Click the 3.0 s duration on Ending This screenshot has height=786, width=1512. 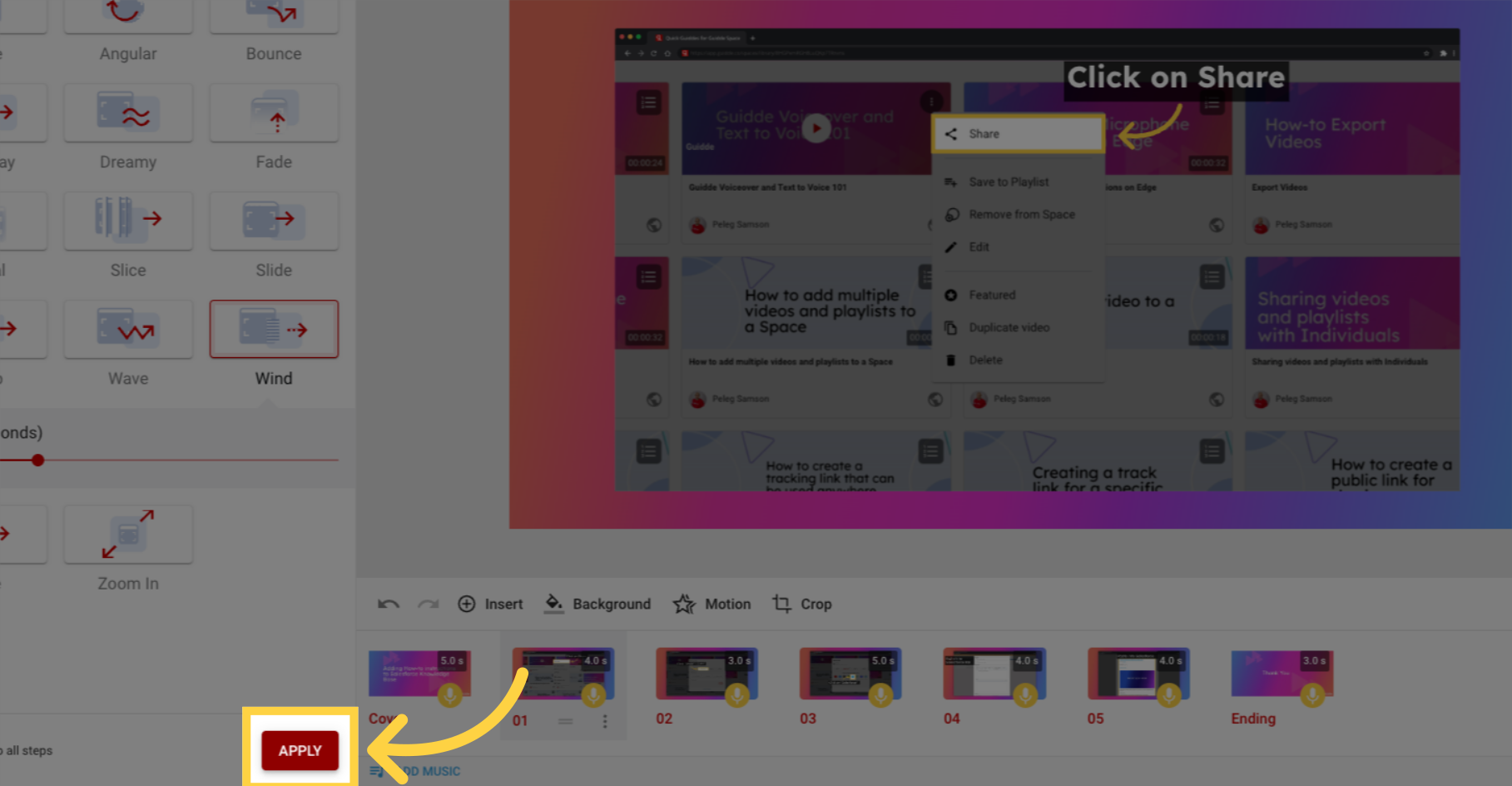point(1316,660)
